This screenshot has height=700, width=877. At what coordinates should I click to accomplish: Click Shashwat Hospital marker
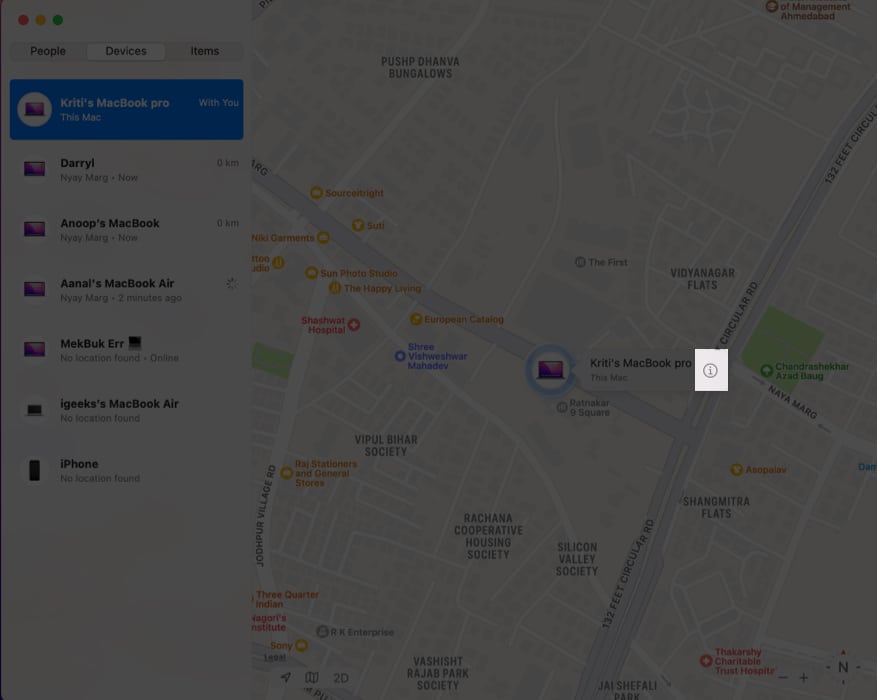[354, 324]
